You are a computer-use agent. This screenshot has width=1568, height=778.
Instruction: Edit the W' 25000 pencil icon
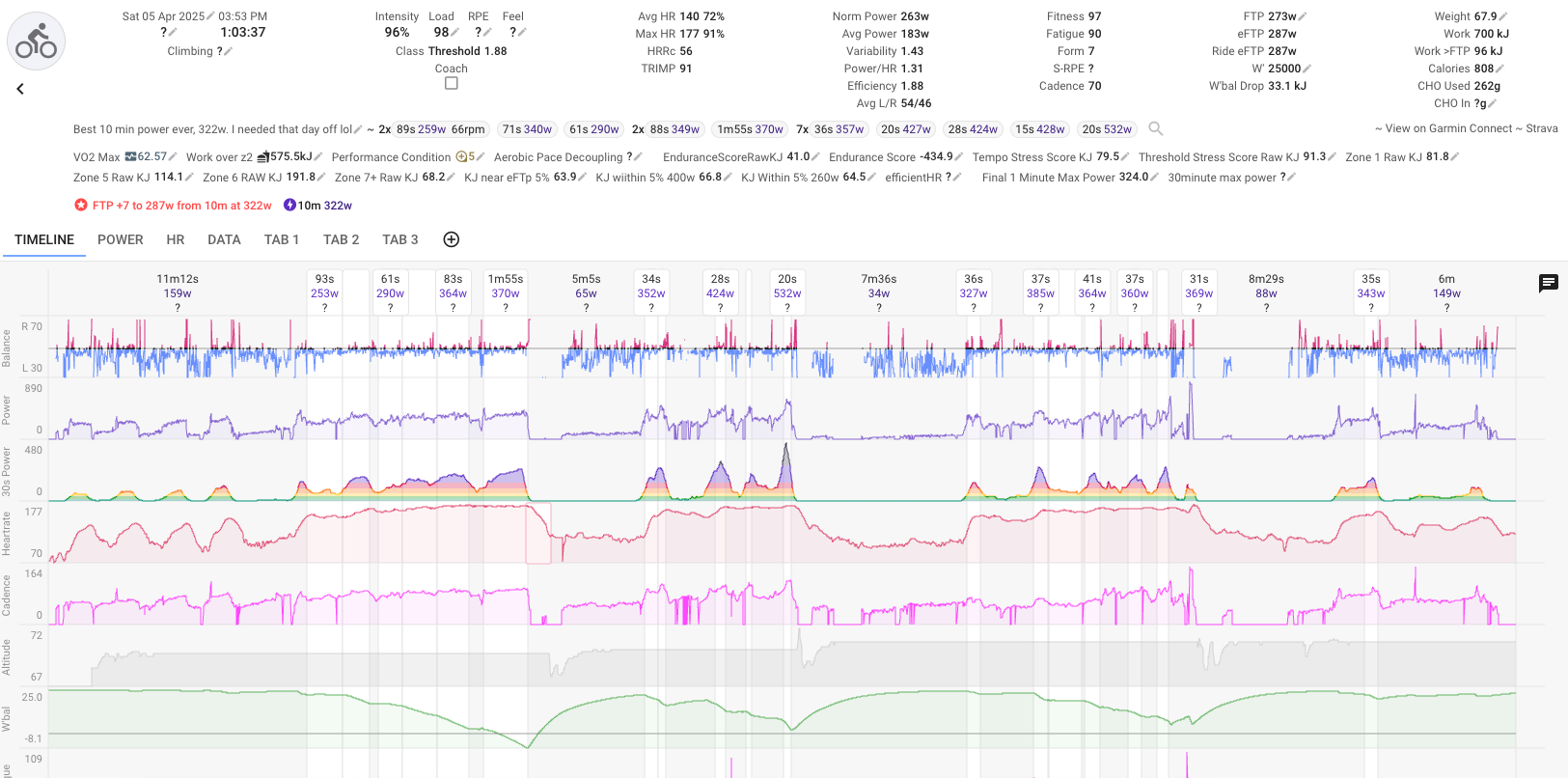(x=1307, y=69)
